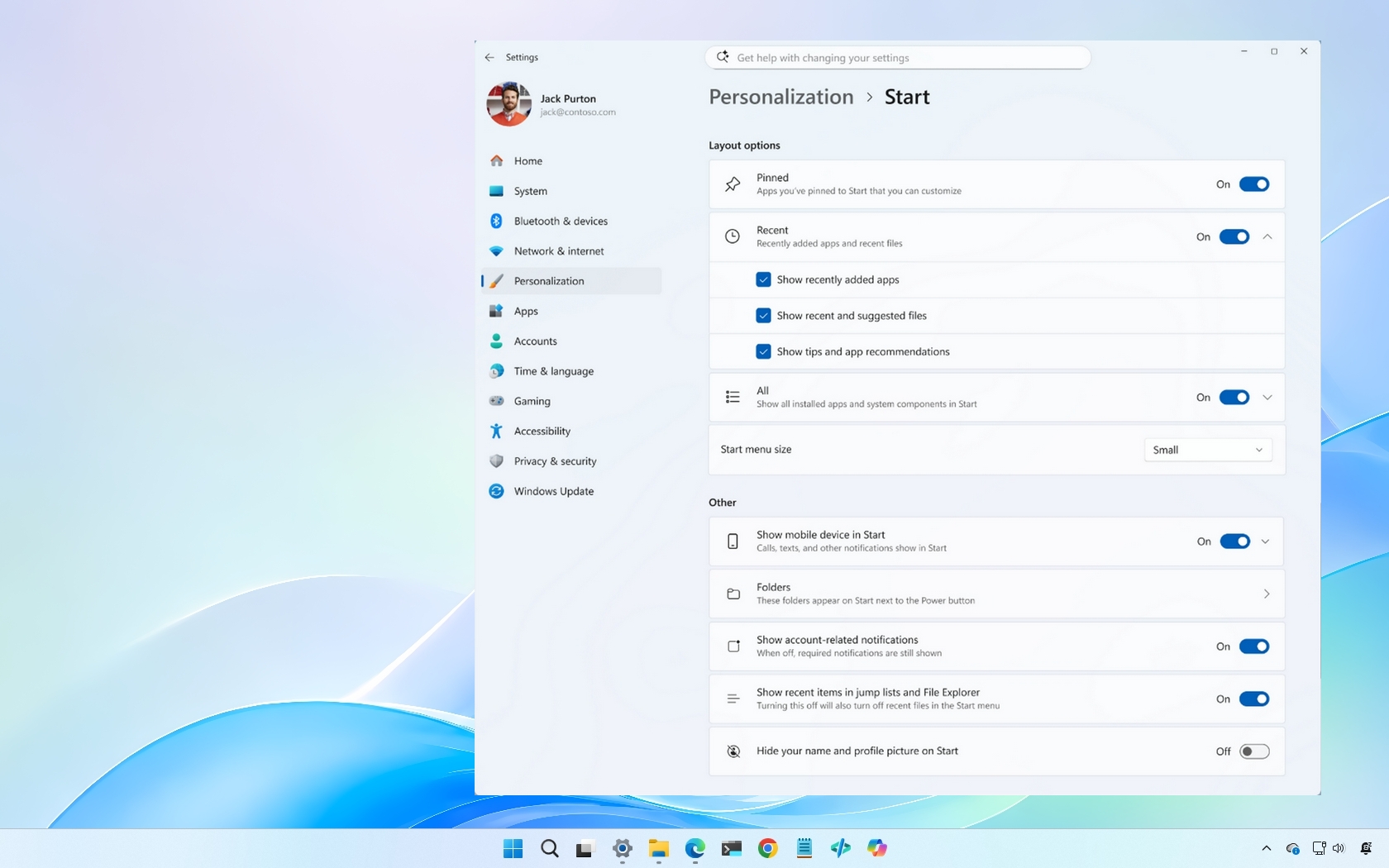This screenshot has height=868, width=1389.
Task: Launch Microsoft Edge from taskbar
Action: (x=695, y=848)
